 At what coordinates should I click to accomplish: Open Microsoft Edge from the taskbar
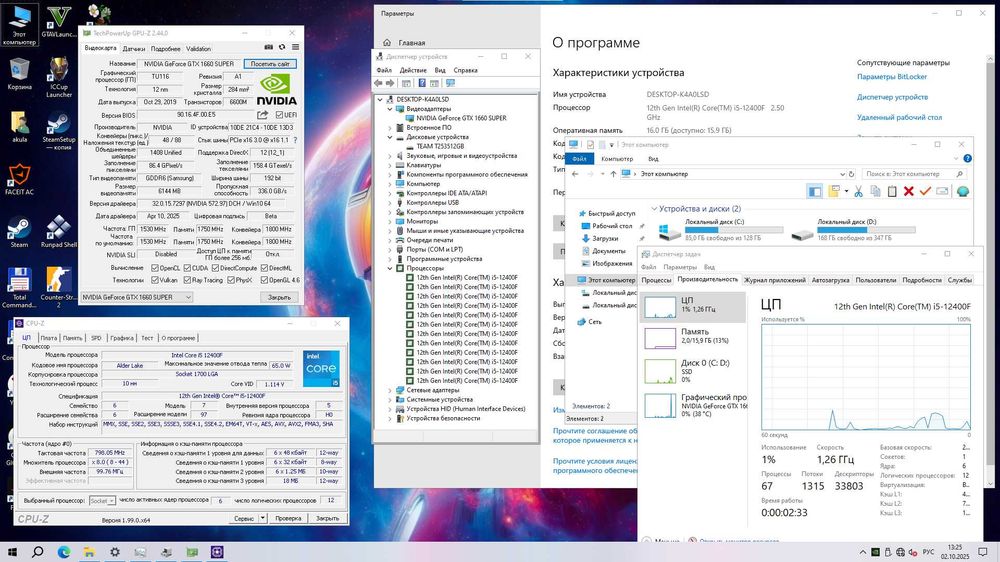[64, 552]
